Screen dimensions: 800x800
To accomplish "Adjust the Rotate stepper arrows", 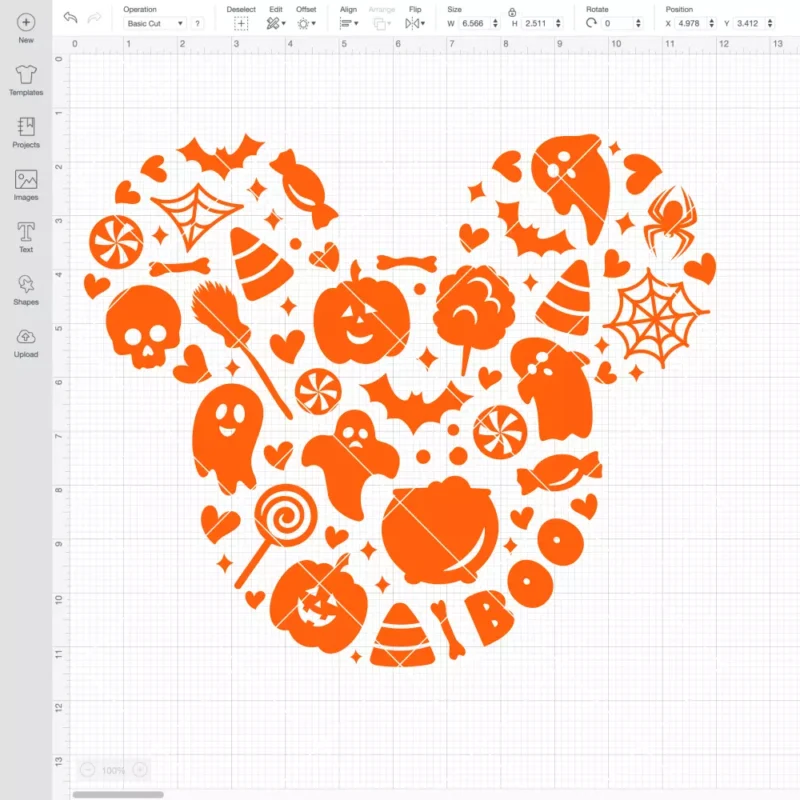I will (638, 23).
